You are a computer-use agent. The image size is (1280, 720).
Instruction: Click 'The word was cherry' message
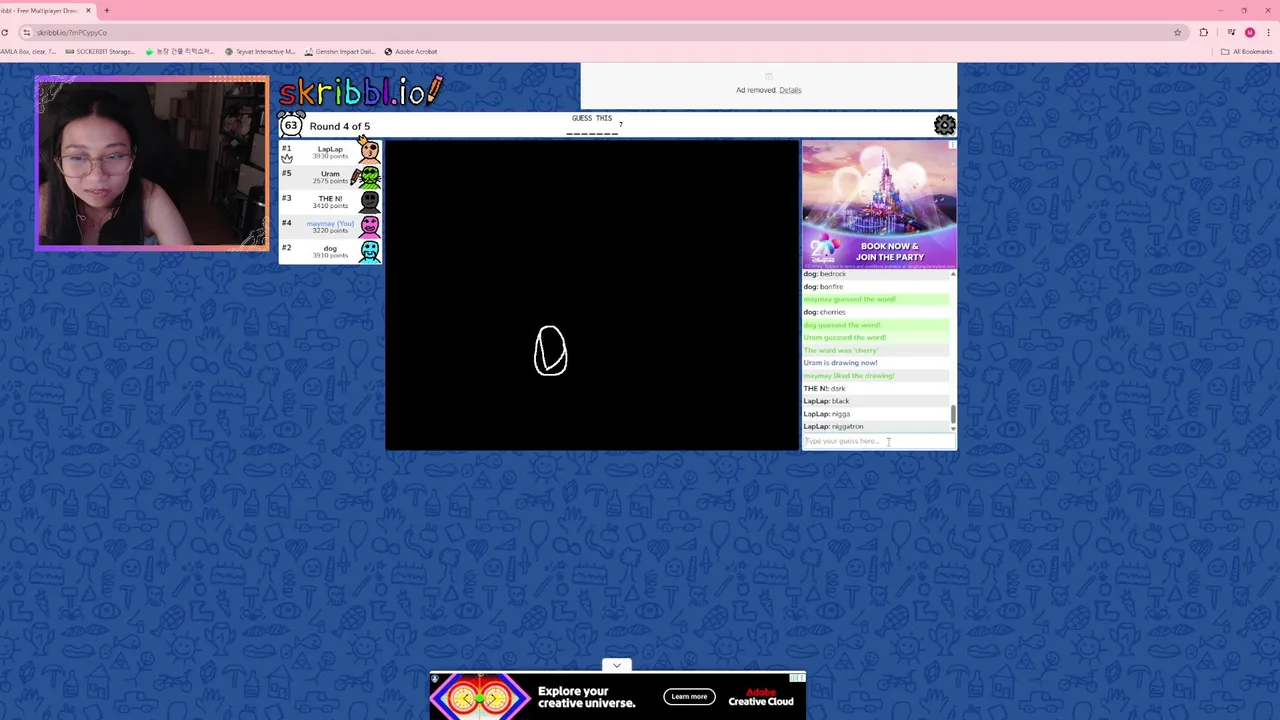click(x=841, y=350)
